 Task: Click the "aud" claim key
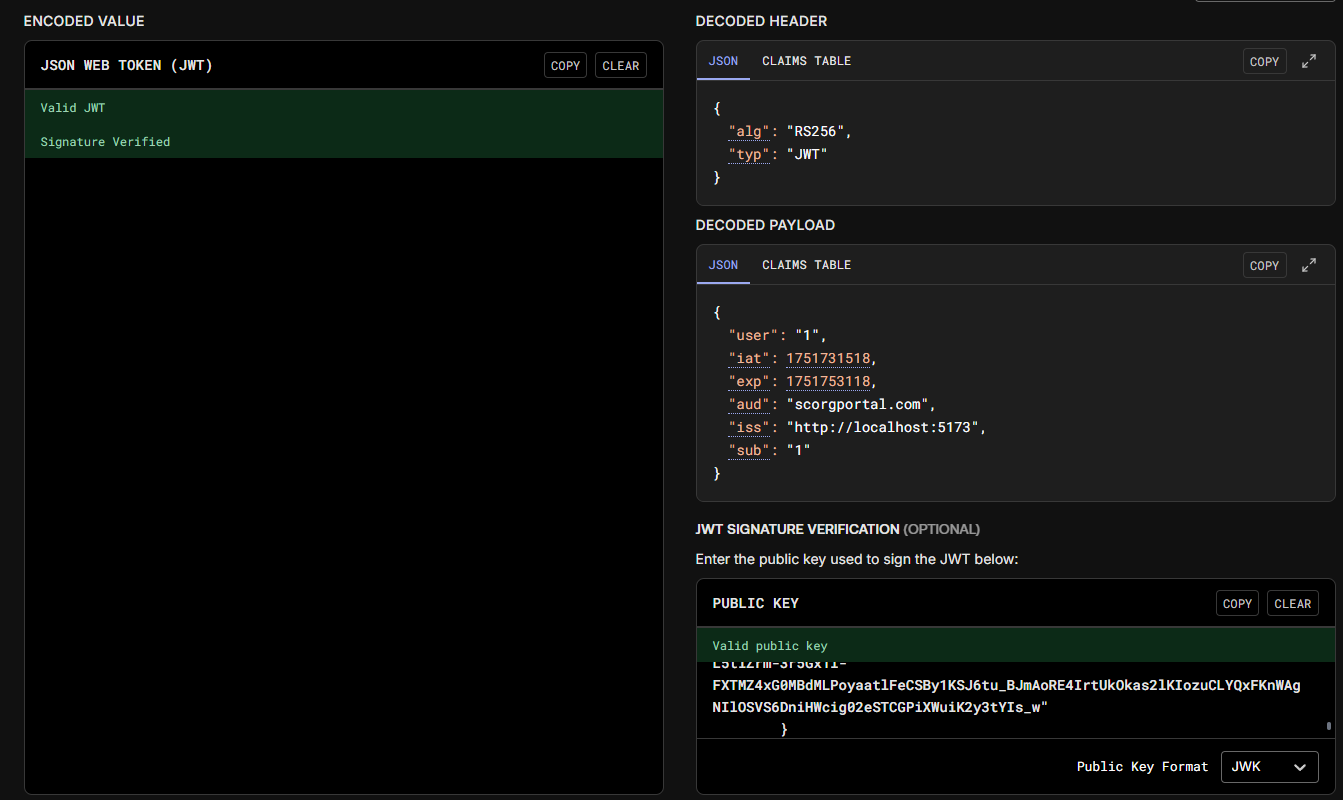click(750, 404)
